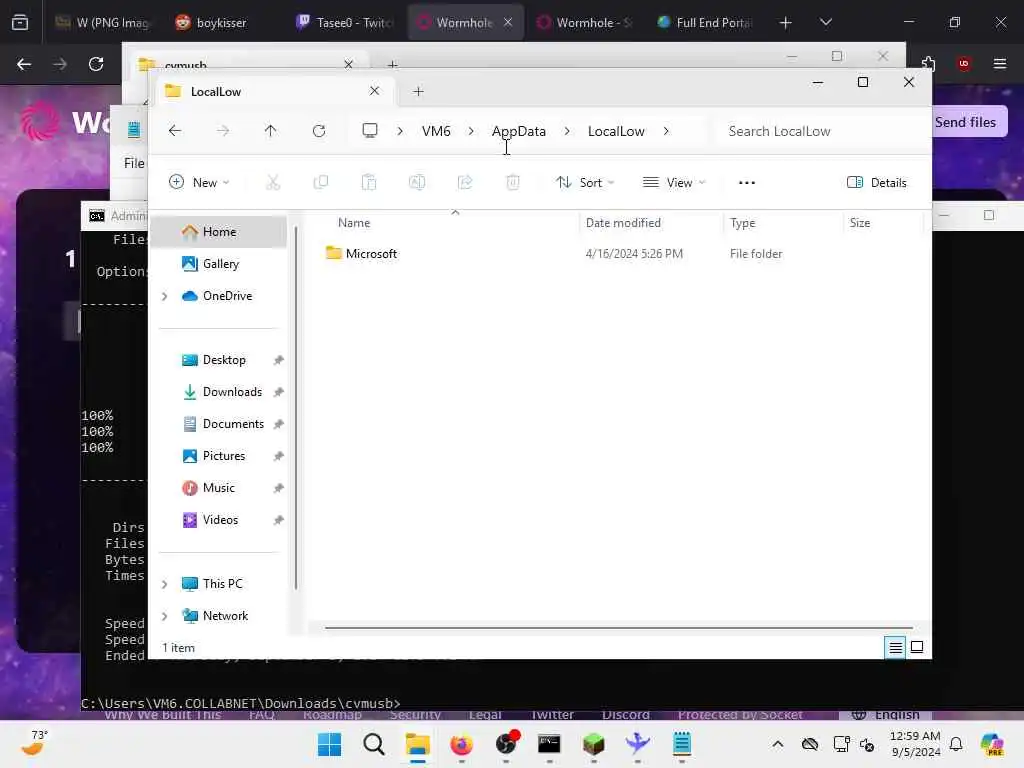The image size is (1024, 768).
Task: Open taskbar Search
Action: pyautogui.click(x=374, y=744)
